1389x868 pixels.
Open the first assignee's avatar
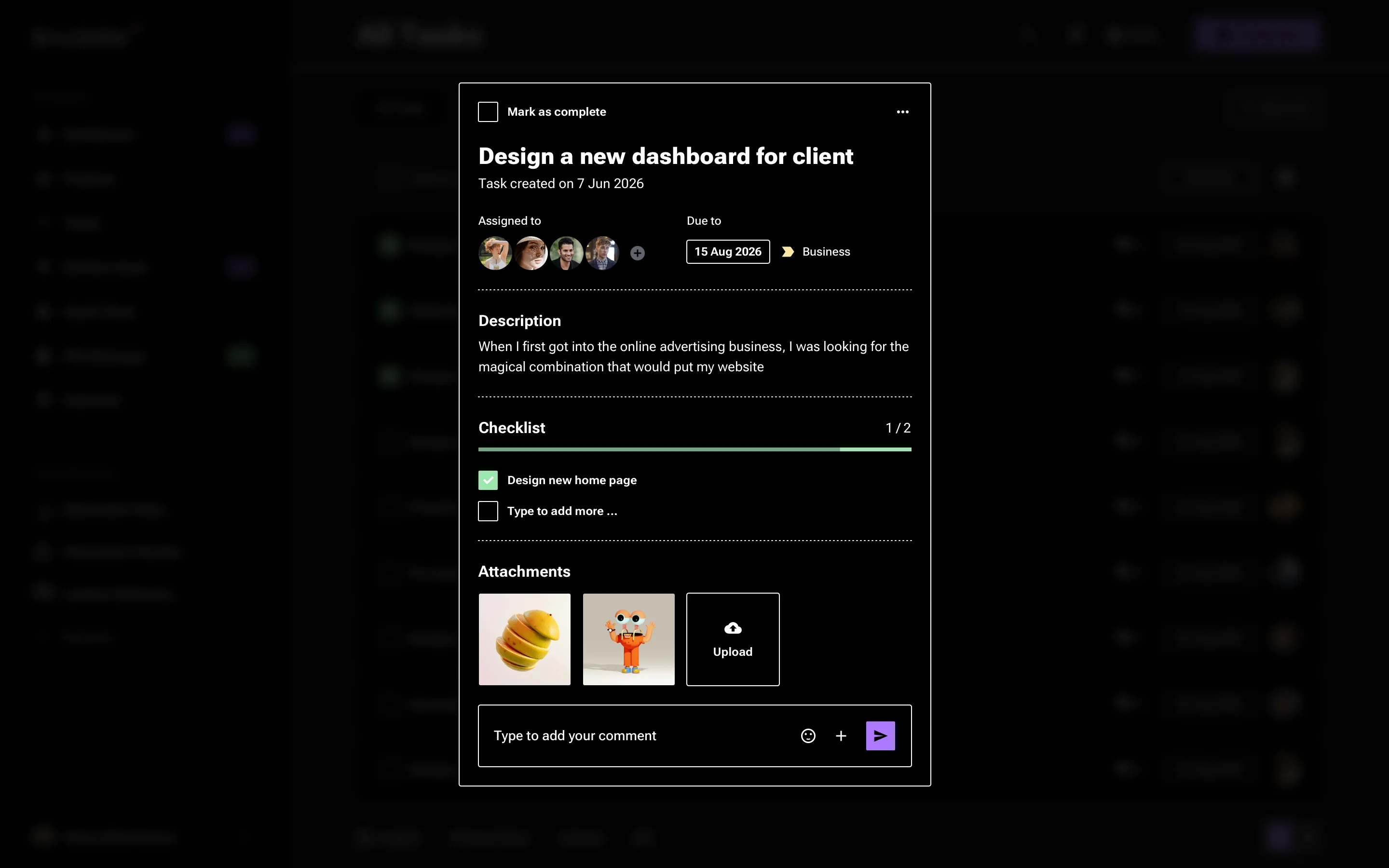click(494, 253)
